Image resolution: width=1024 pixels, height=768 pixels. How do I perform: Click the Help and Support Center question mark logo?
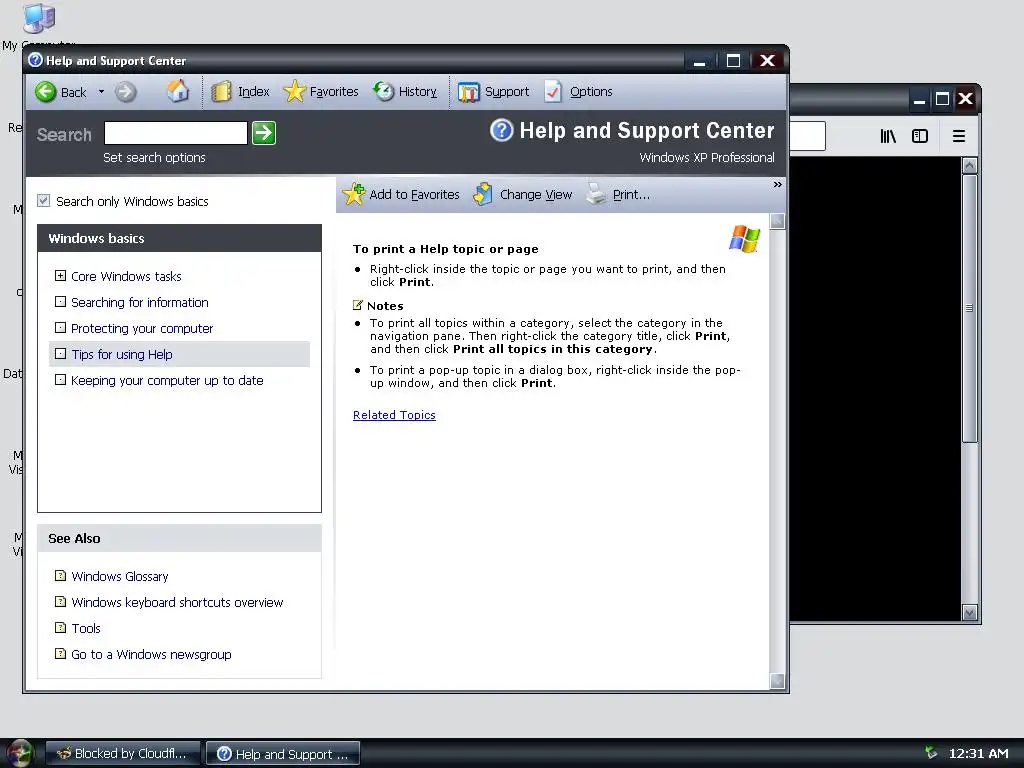click(501, 130)
